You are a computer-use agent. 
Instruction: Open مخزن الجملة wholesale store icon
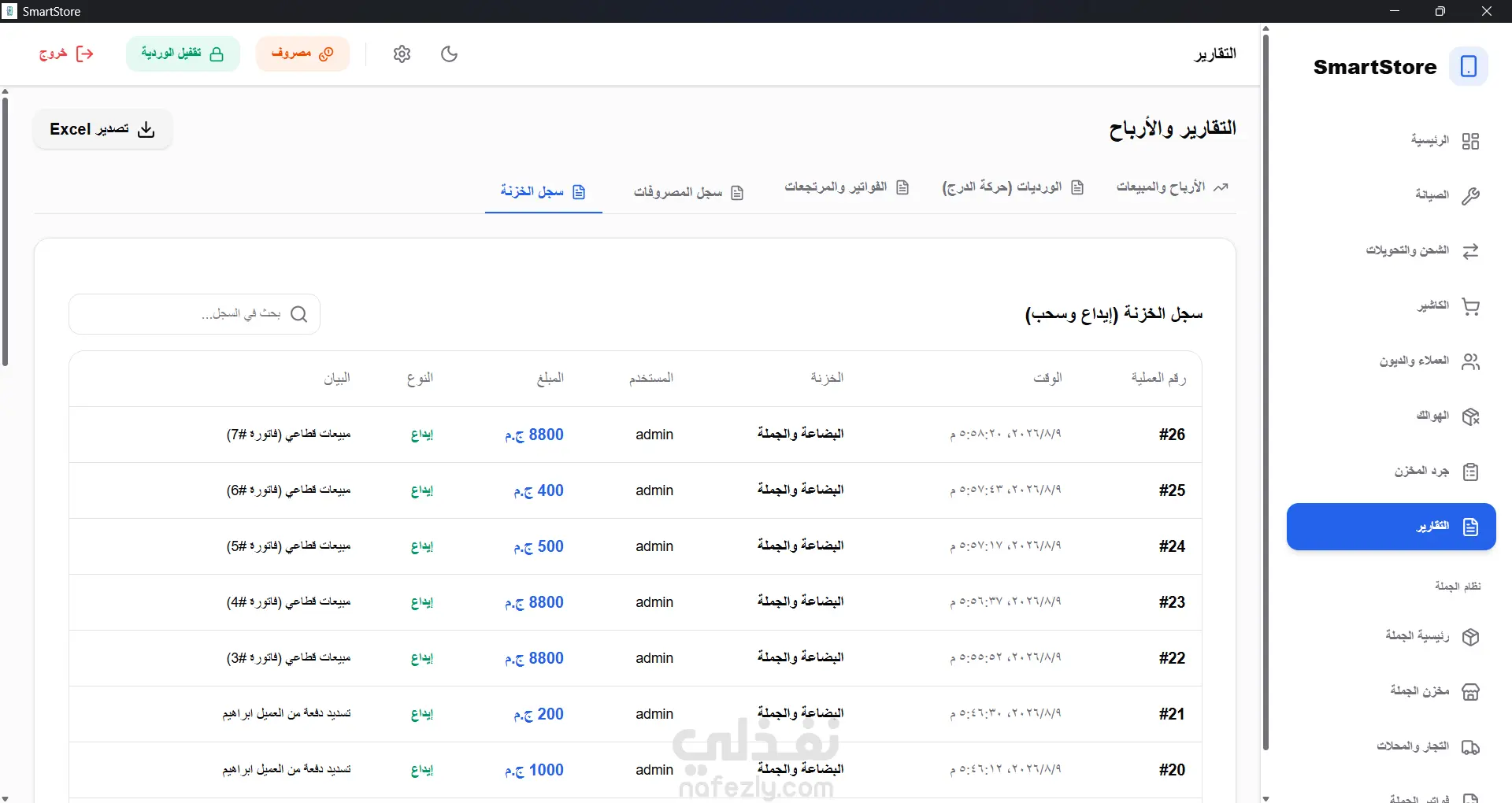point(1470,692)
